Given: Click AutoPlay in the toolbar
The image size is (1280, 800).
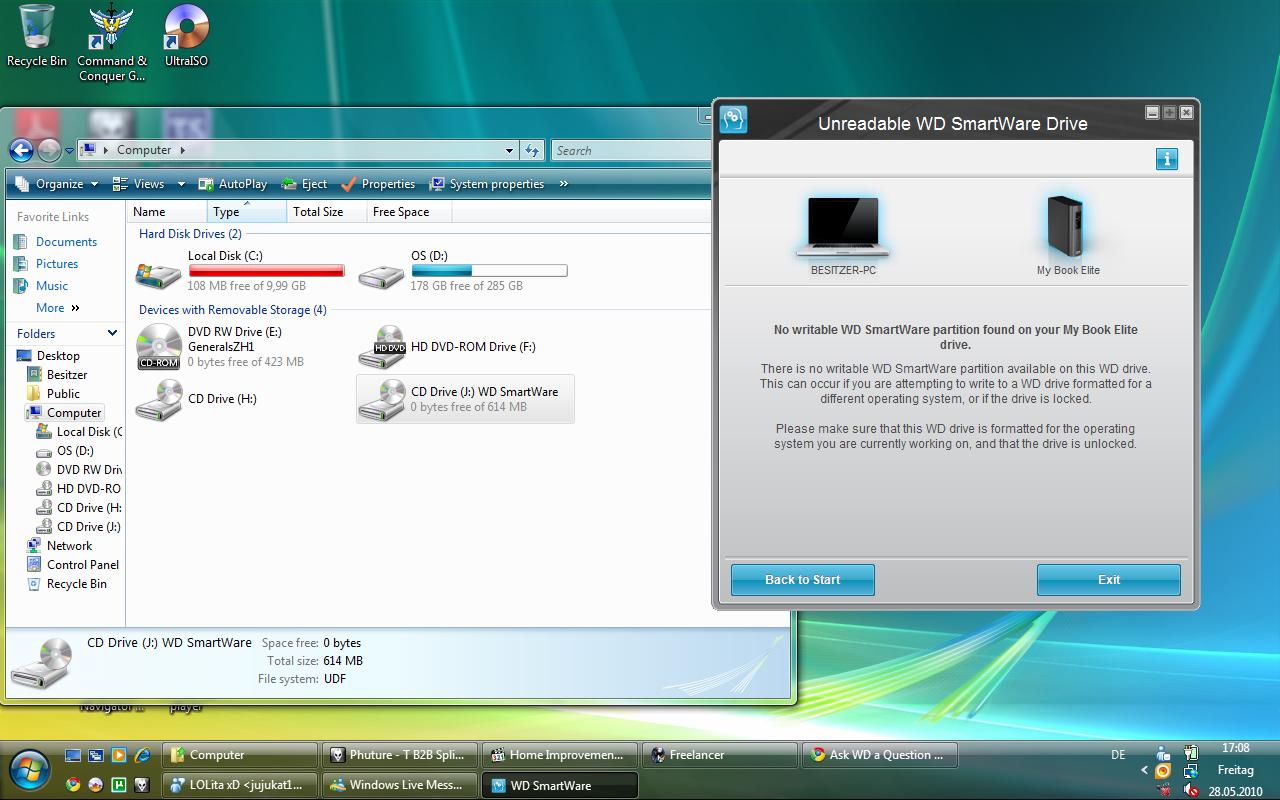Looking at the screenshot, I should 233,184.
